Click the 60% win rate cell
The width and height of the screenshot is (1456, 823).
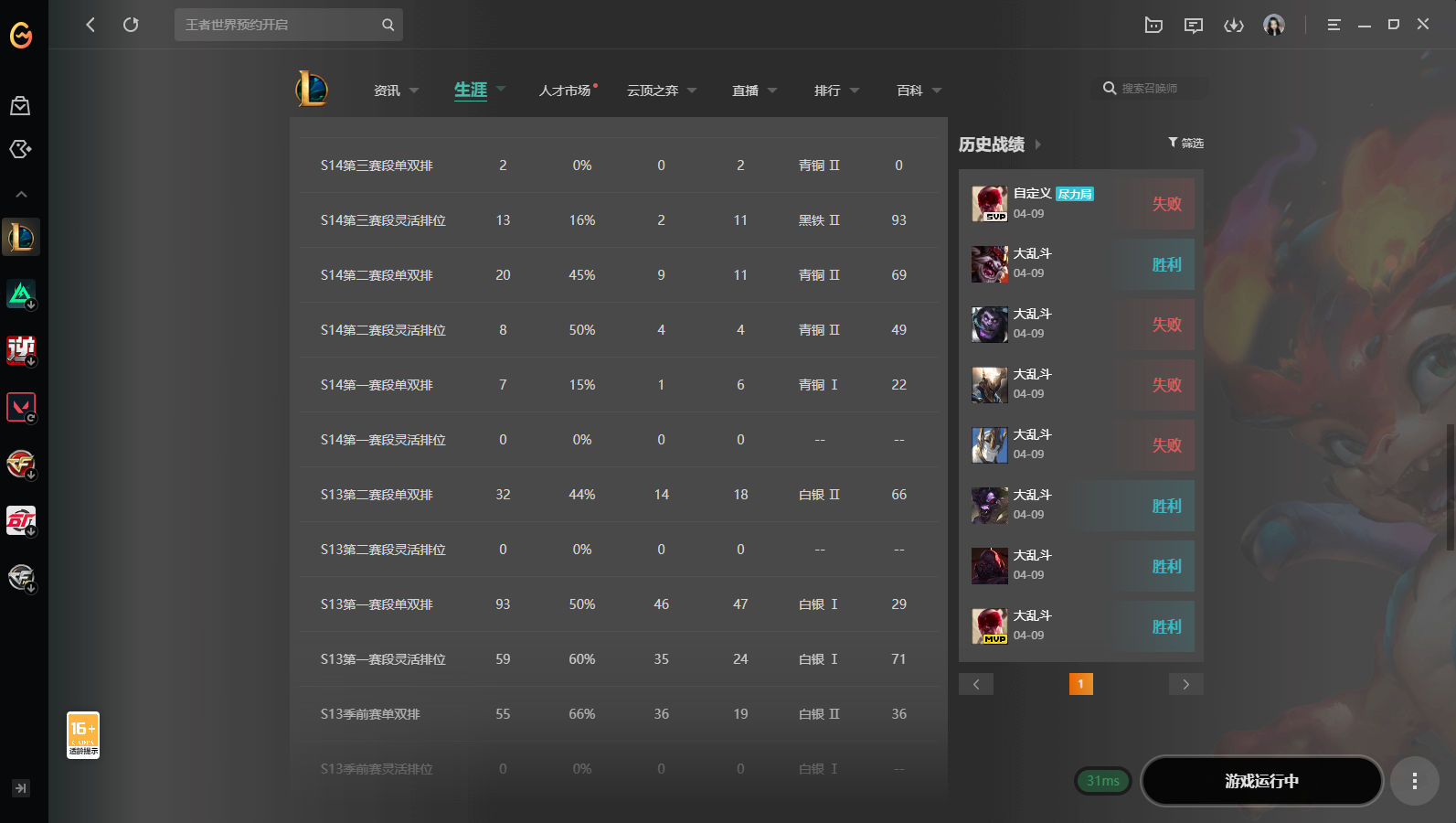tap(582, 659)
